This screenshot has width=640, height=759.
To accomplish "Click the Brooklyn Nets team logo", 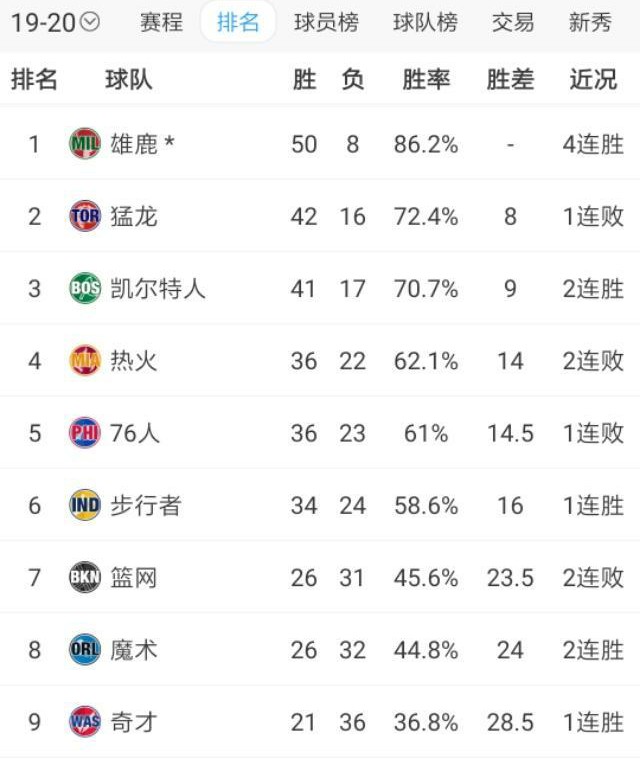I will 85,578.
